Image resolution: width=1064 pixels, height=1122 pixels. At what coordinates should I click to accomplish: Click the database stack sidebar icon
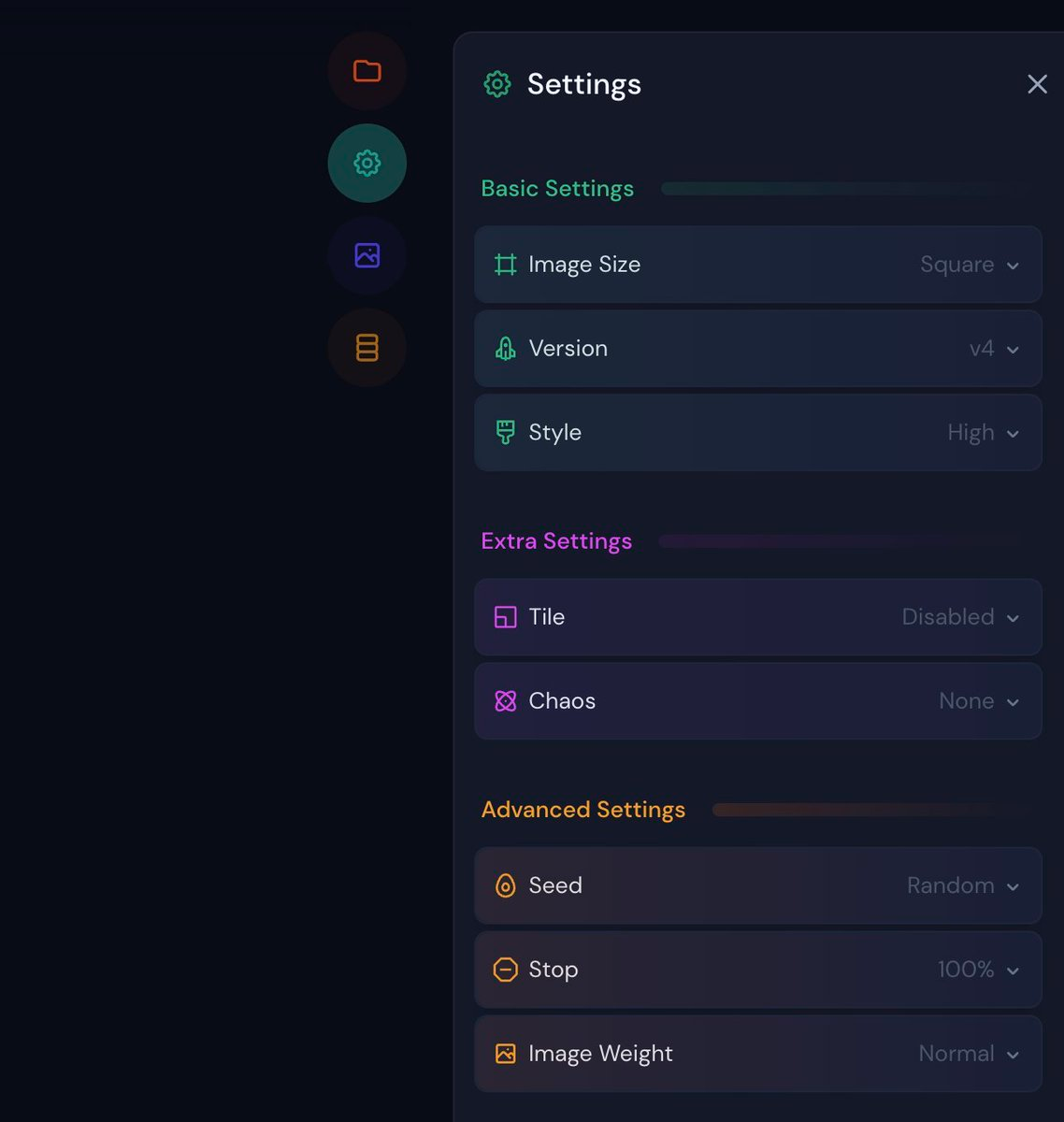[367, 348]
